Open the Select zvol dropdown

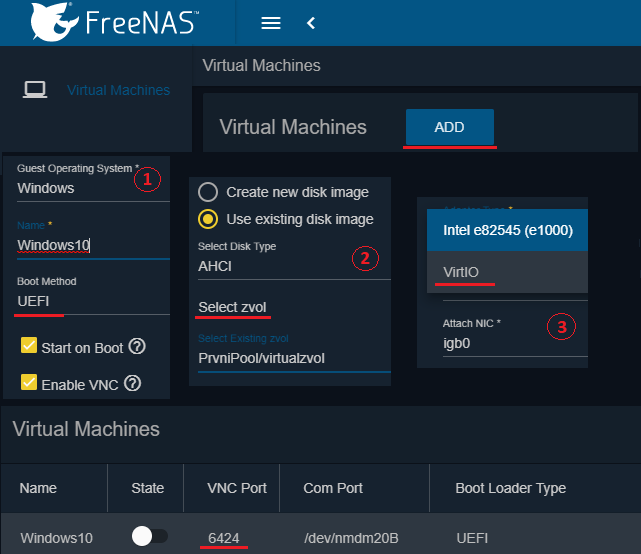click(x=232, y=307)
